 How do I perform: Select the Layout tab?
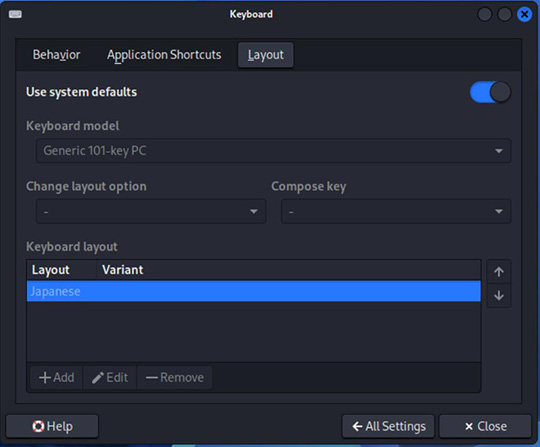pyautogui.click(x=266, y=55)
